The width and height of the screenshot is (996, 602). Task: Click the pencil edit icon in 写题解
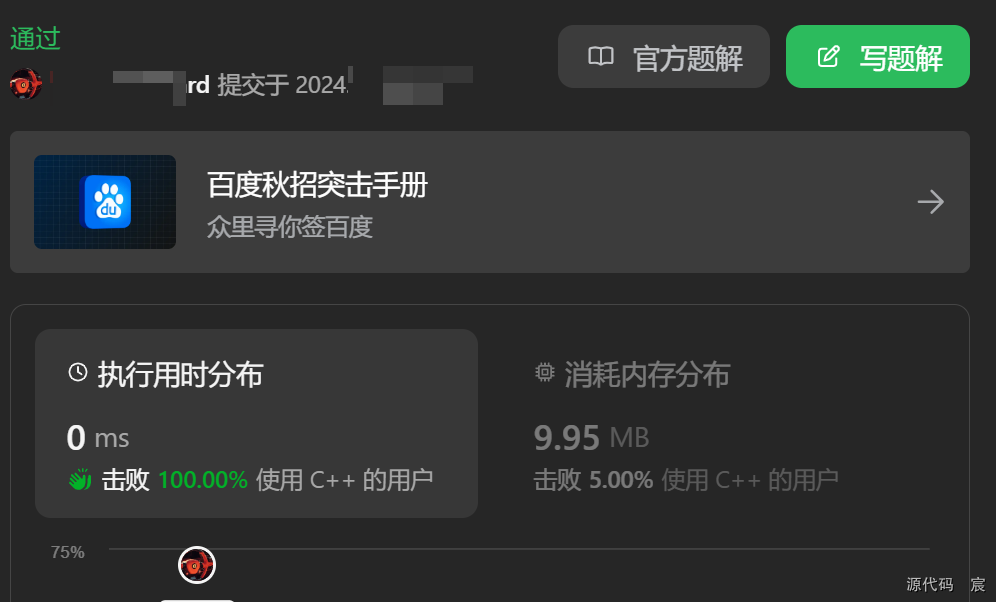tap(828, 57)
